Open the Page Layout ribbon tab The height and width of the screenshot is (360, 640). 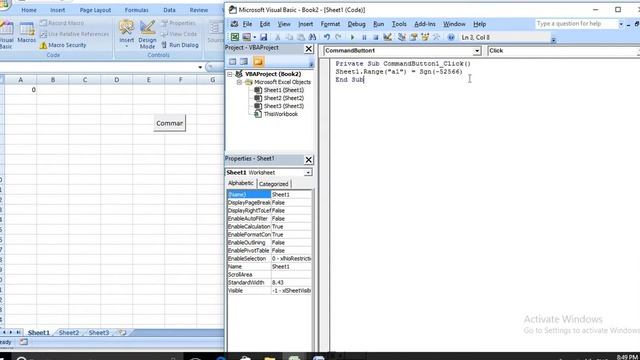(95, 10)
